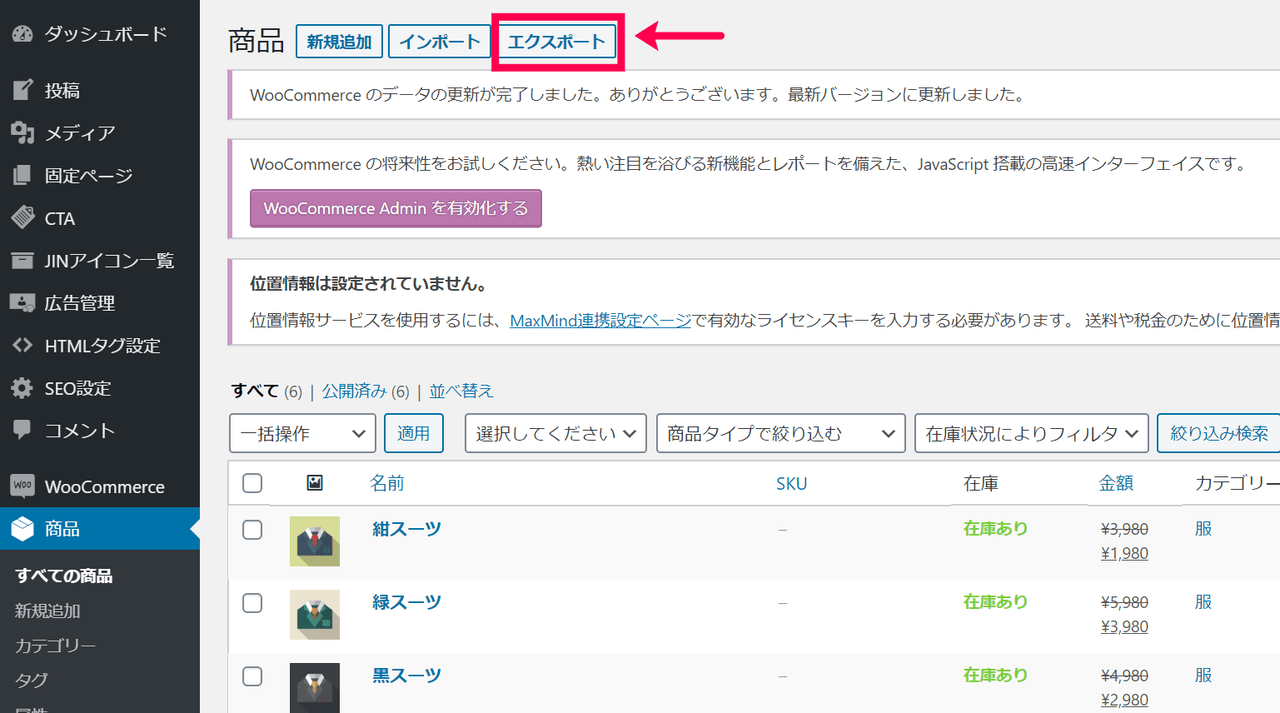Click the code brackets icon beside HTMLタグ設定
This screenshot has width=1280, height=713.
(23, 346)
